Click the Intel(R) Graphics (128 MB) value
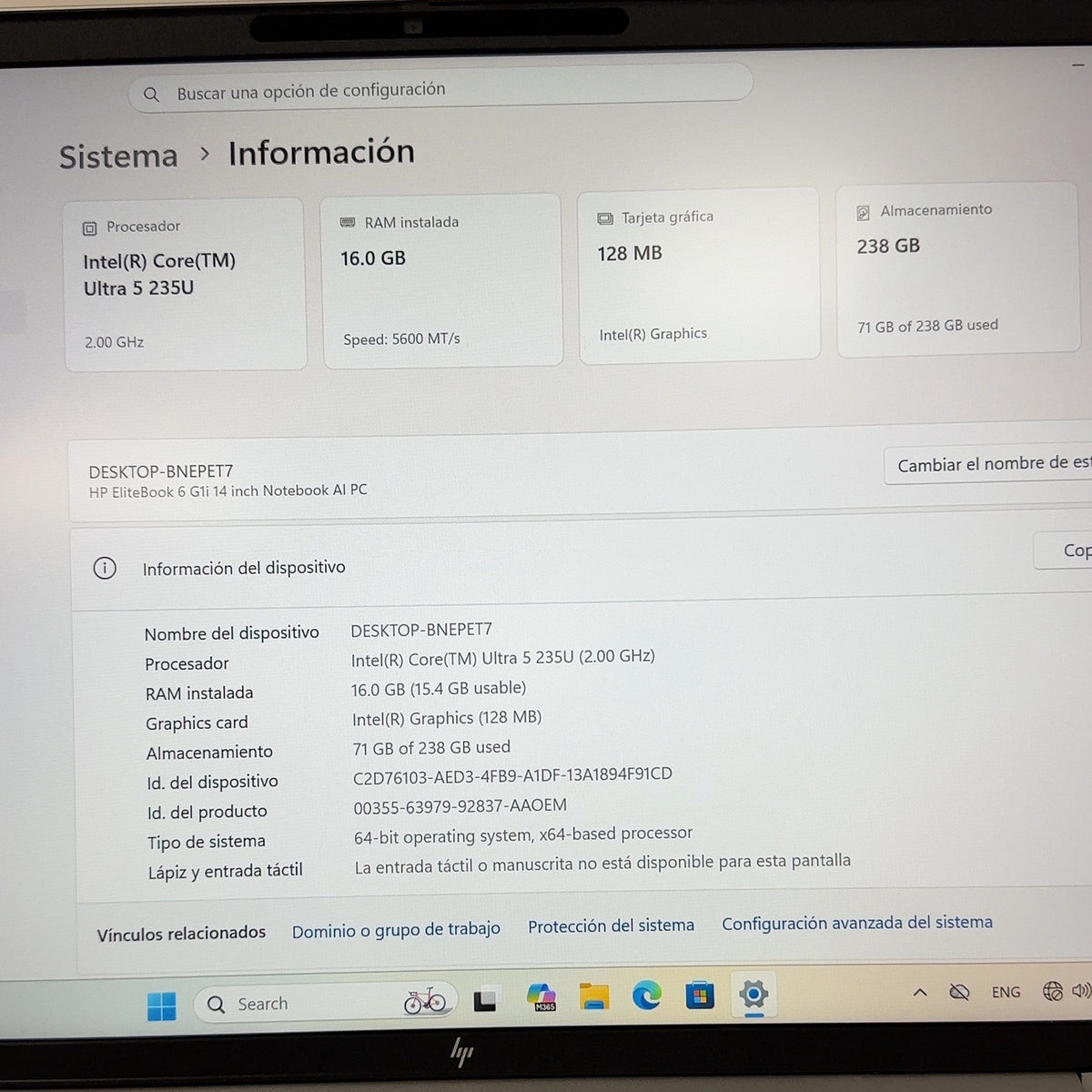This screenshot has height=1092, width=1092. 447,718
